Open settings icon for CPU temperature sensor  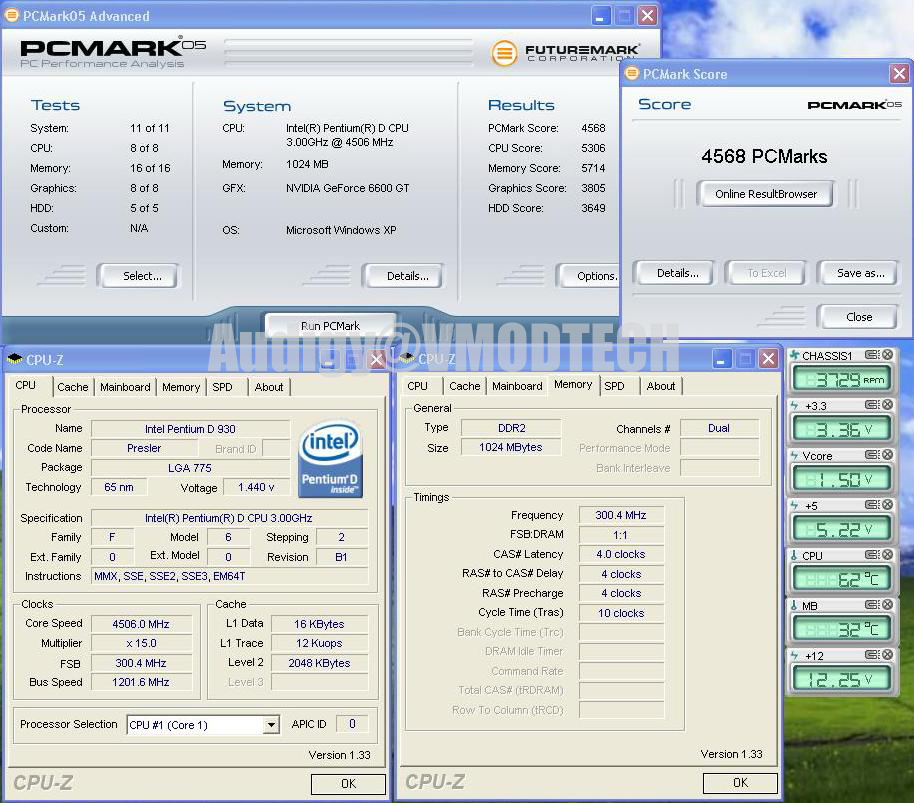point(872,555)
